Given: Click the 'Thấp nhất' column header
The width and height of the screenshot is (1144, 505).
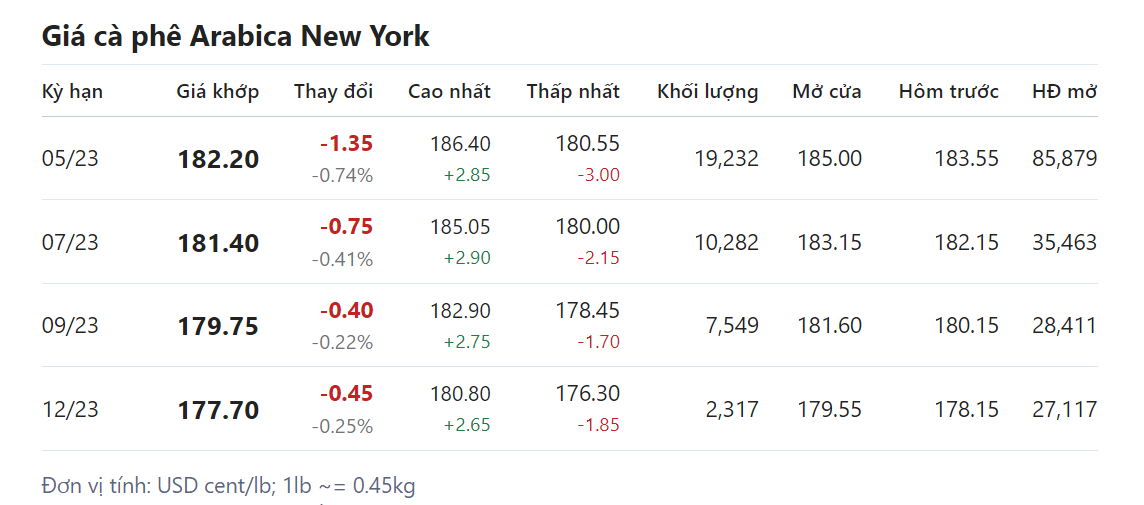Looking at the screenshot, I should pos(573,92).
